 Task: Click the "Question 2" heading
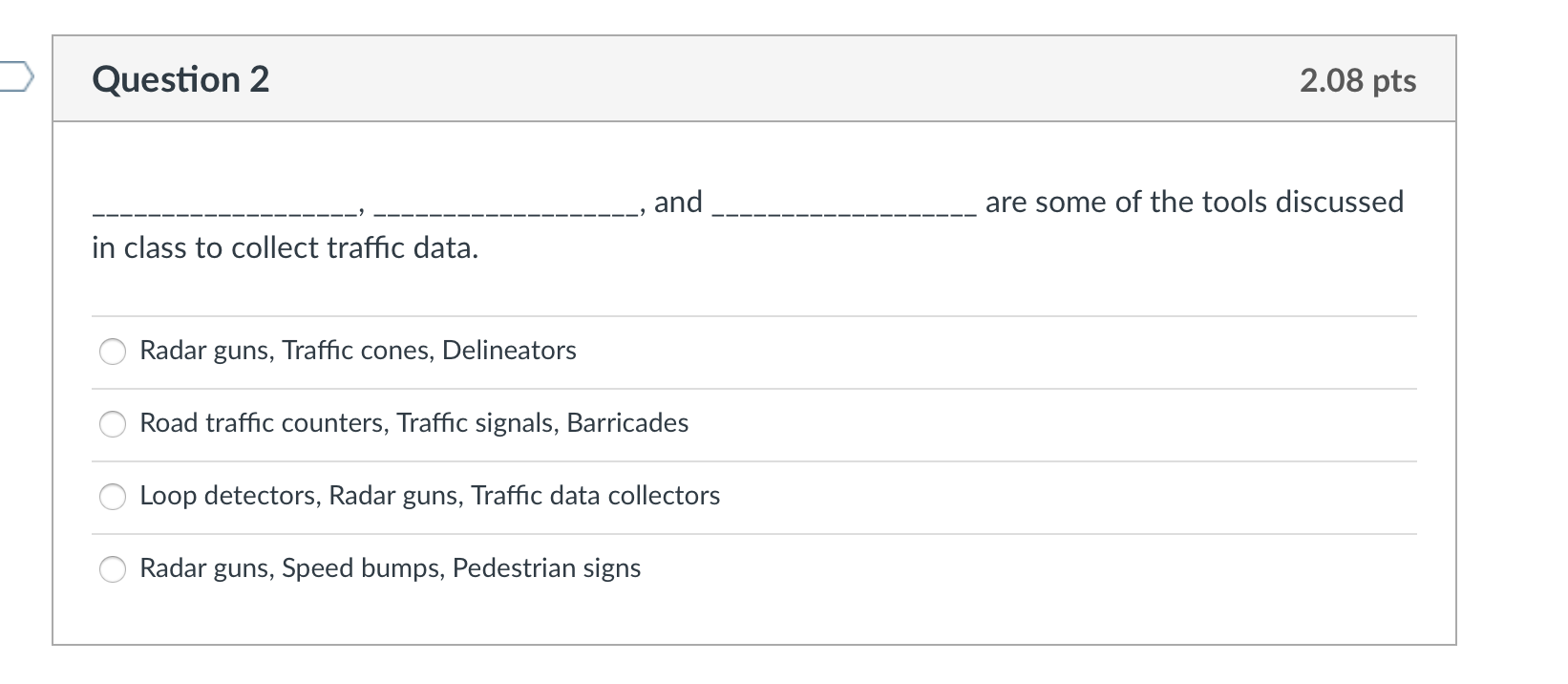click(x=180, y=79)
